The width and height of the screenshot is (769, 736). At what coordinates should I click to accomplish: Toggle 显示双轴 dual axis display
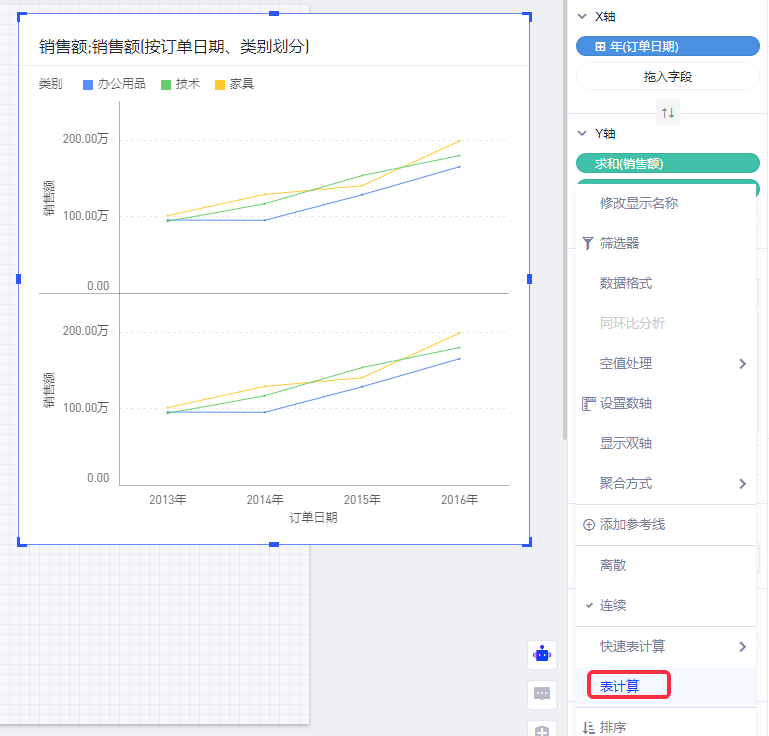(625, 443)
